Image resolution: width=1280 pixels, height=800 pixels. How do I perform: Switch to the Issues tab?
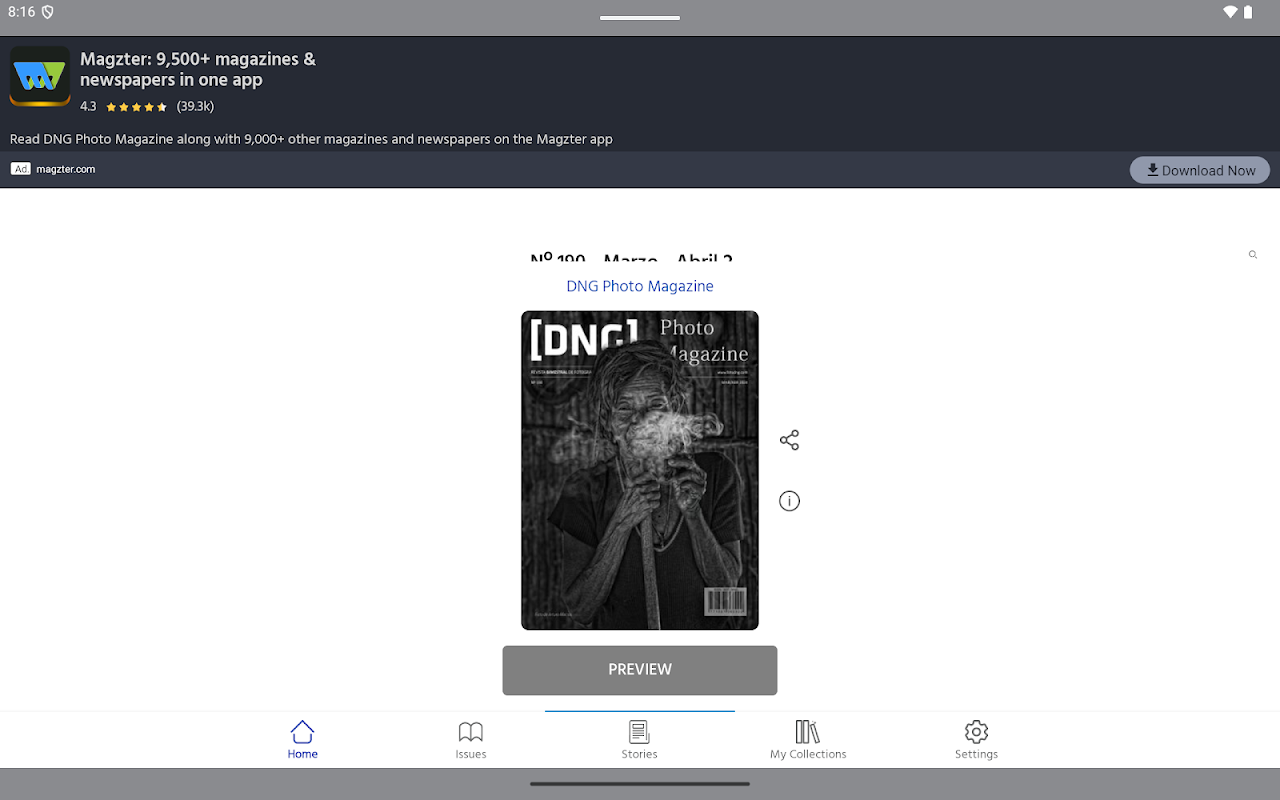(471, 740)
